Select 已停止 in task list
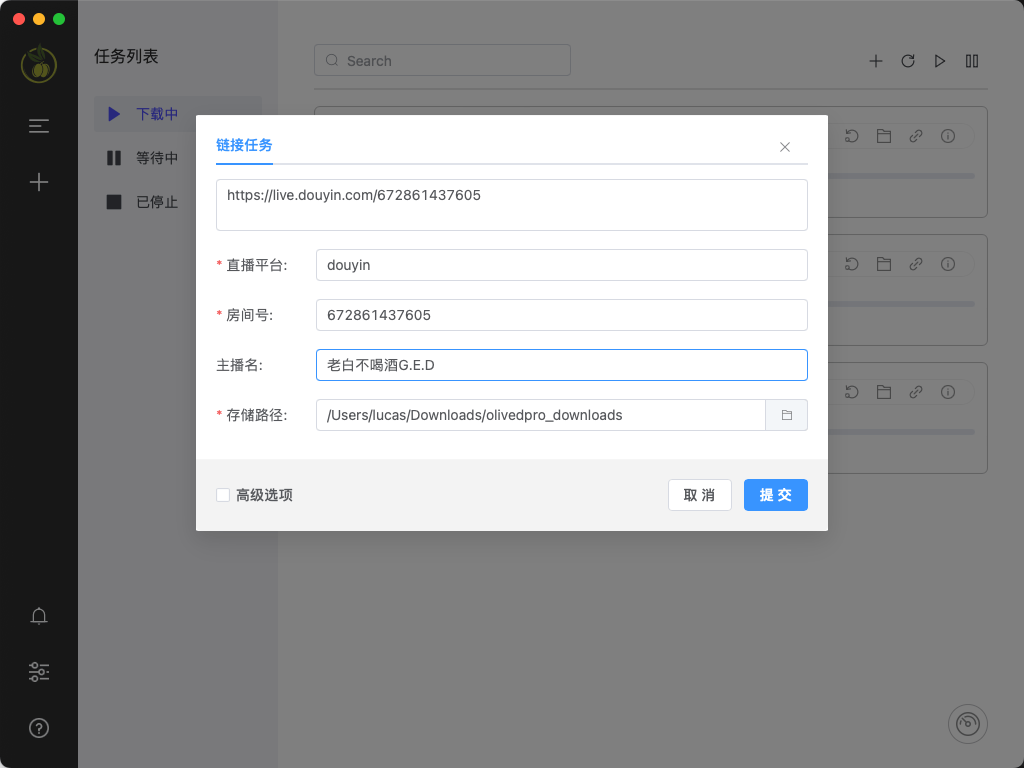Screen dimensions: 1024x768 pos(157,202)
